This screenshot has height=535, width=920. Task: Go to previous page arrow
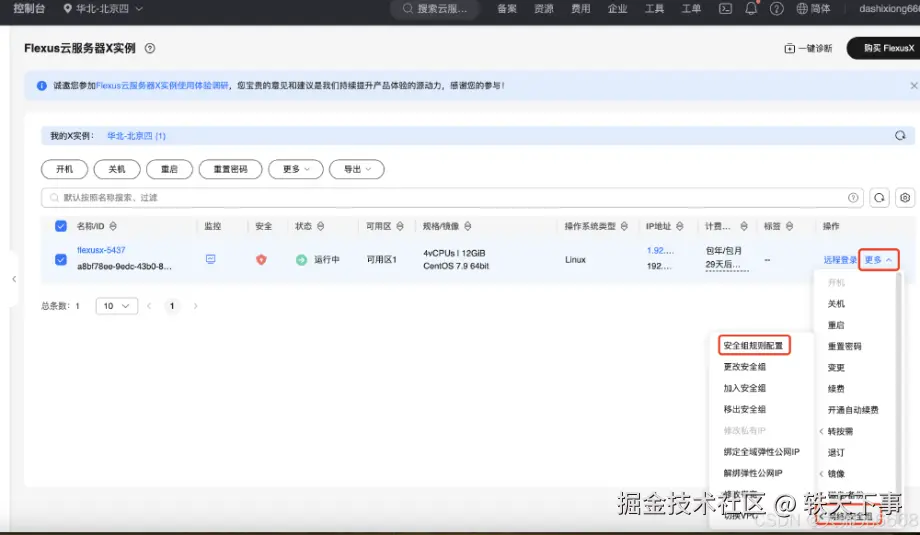coord(149,306)
